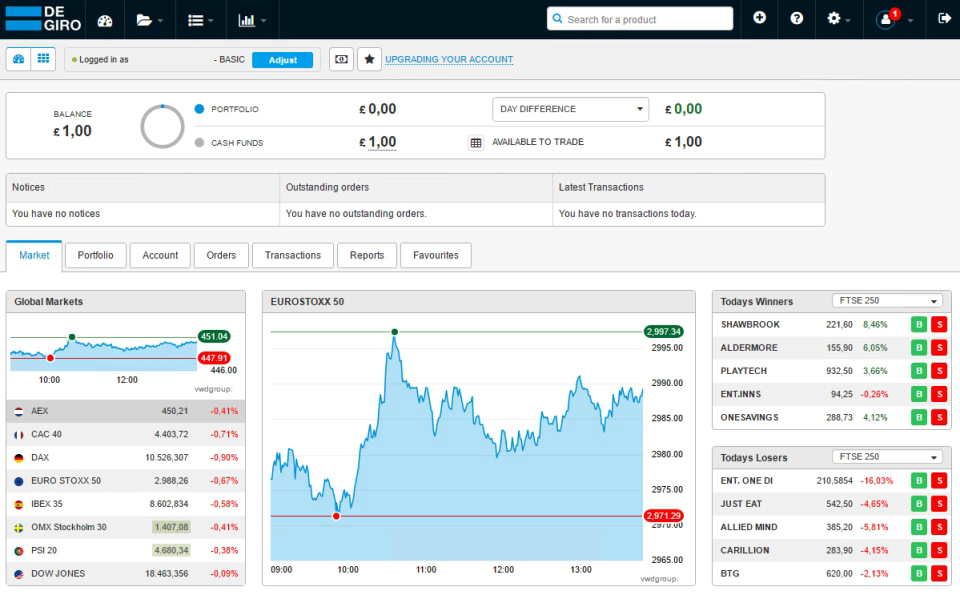Viewport: 960px width, 595px height.
Task: Click the logout icon at top right
Action: click(x=944, y=18)
